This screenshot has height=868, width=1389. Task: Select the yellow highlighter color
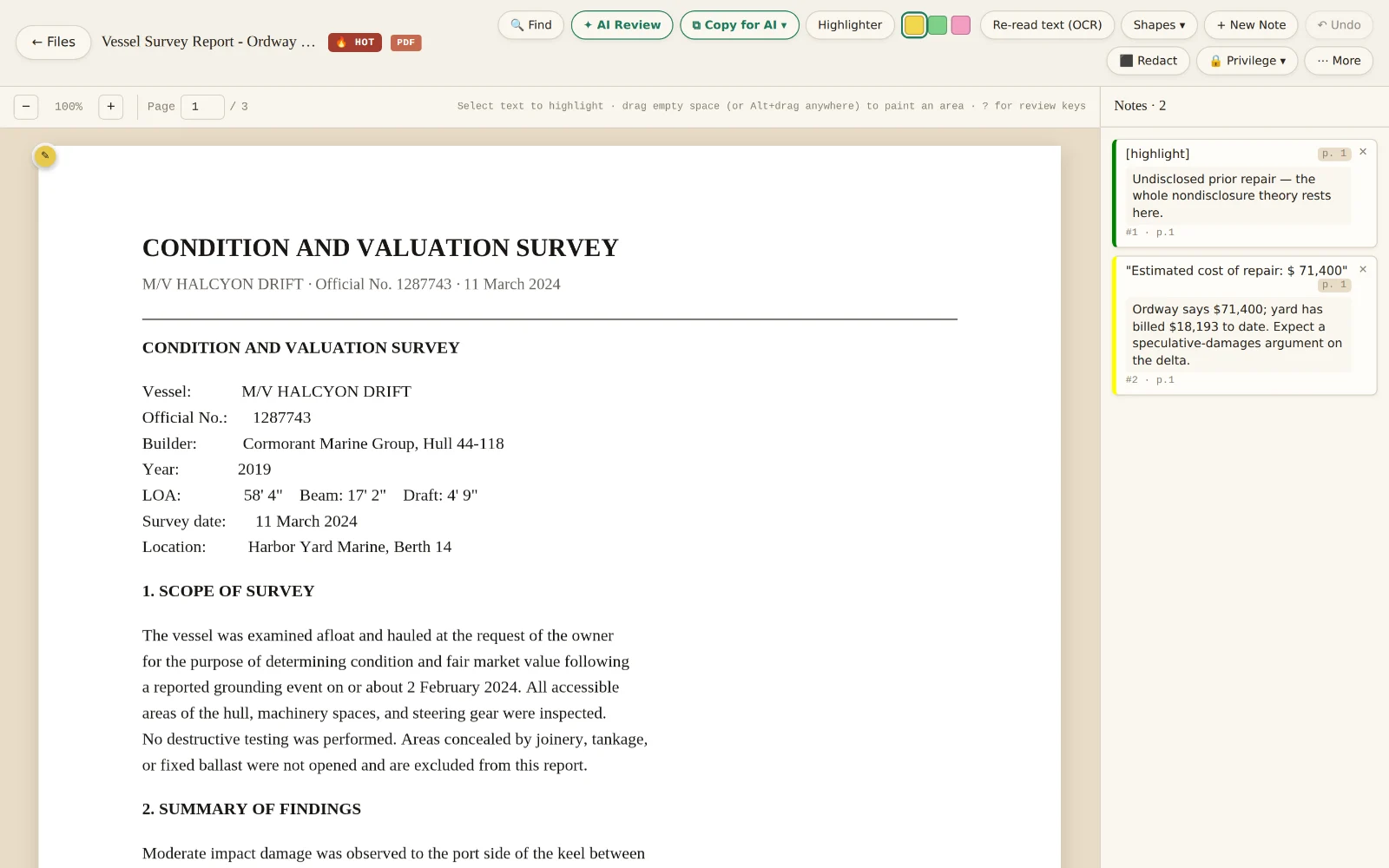click(x=914, y=25)
